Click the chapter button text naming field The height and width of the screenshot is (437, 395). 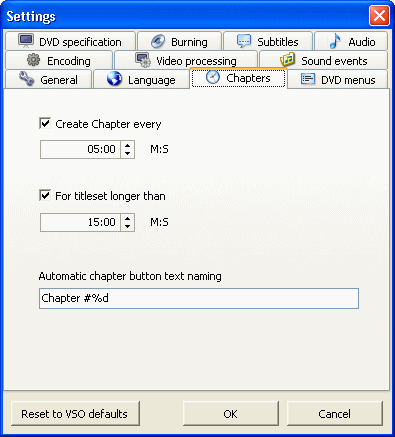click(x=199, y=298)
